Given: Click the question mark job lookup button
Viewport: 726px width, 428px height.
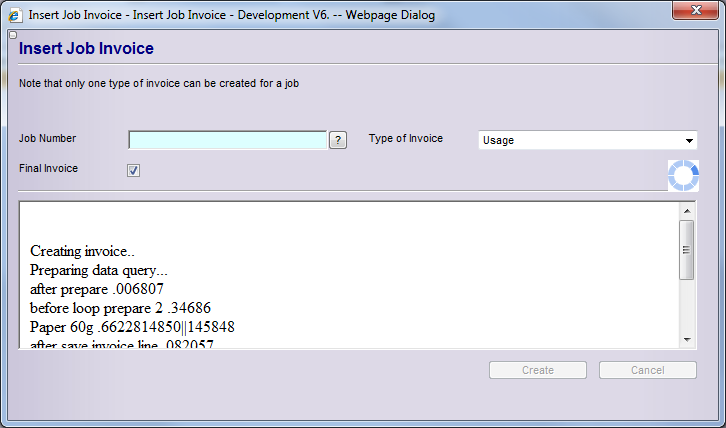Looking at the screenshot, I should pos(338,140).
